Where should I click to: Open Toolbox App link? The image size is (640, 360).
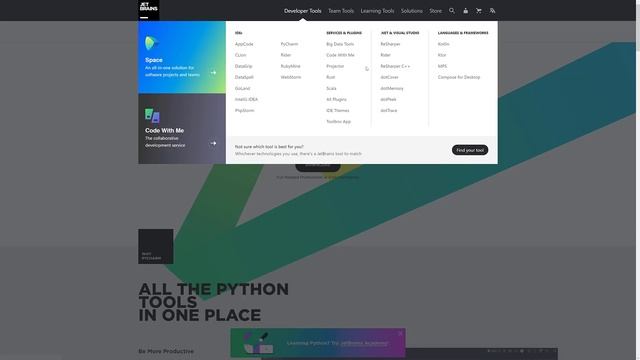pos(338,122)
